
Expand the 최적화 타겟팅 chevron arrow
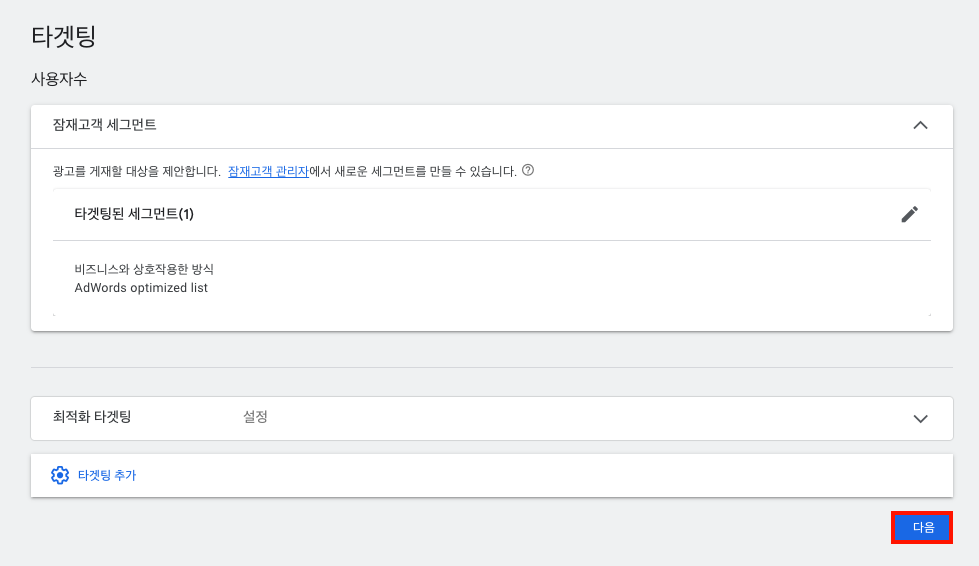920,419
